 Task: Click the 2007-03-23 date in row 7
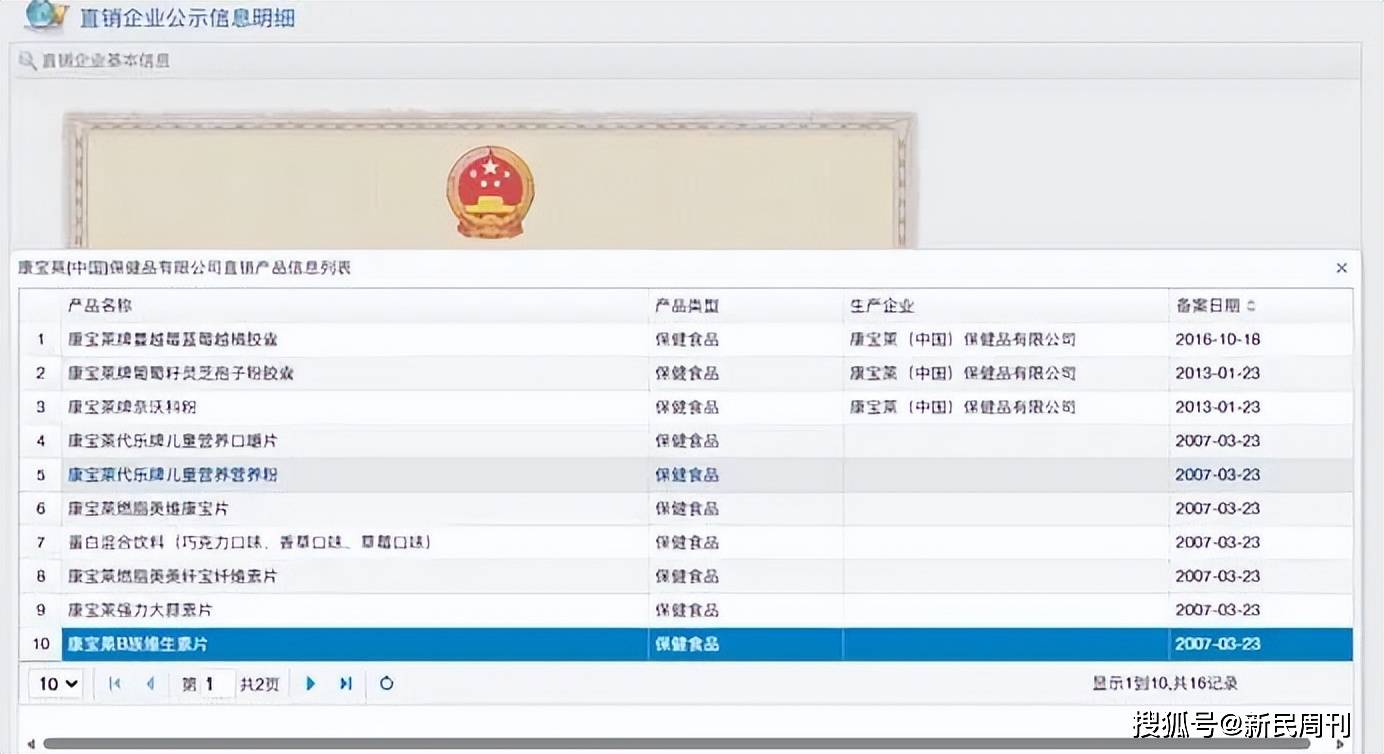click(1218, 543)
